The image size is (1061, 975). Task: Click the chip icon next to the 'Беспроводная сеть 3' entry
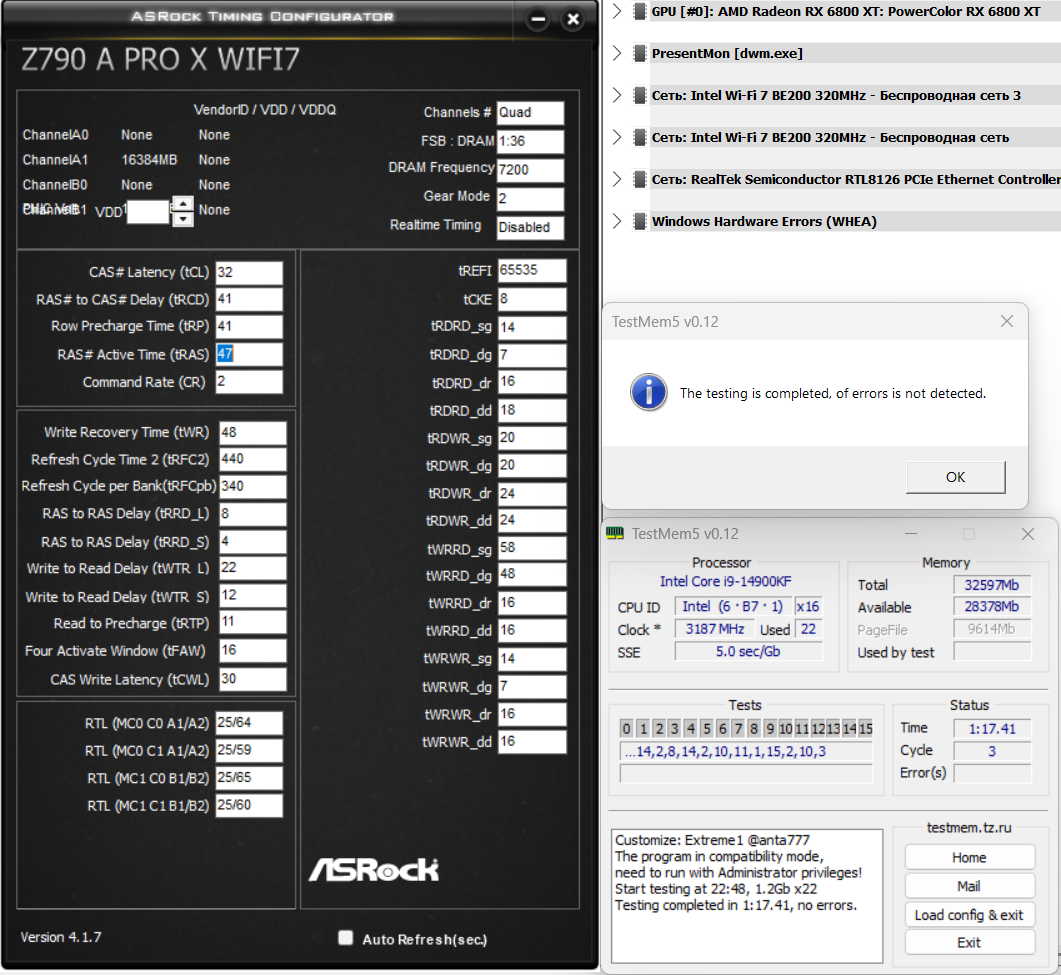click(639, 95)
